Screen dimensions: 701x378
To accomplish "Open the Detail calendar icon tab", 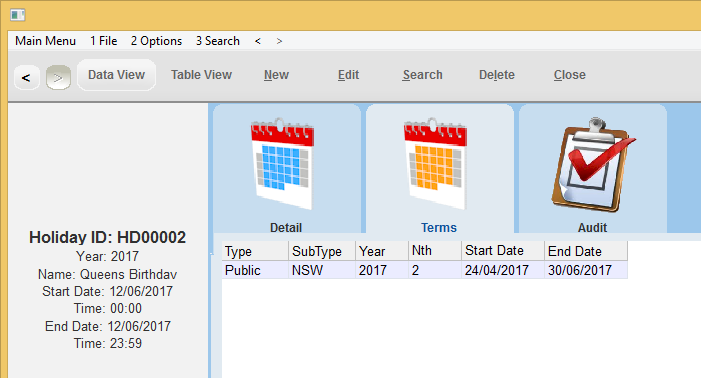I will 283,164.
